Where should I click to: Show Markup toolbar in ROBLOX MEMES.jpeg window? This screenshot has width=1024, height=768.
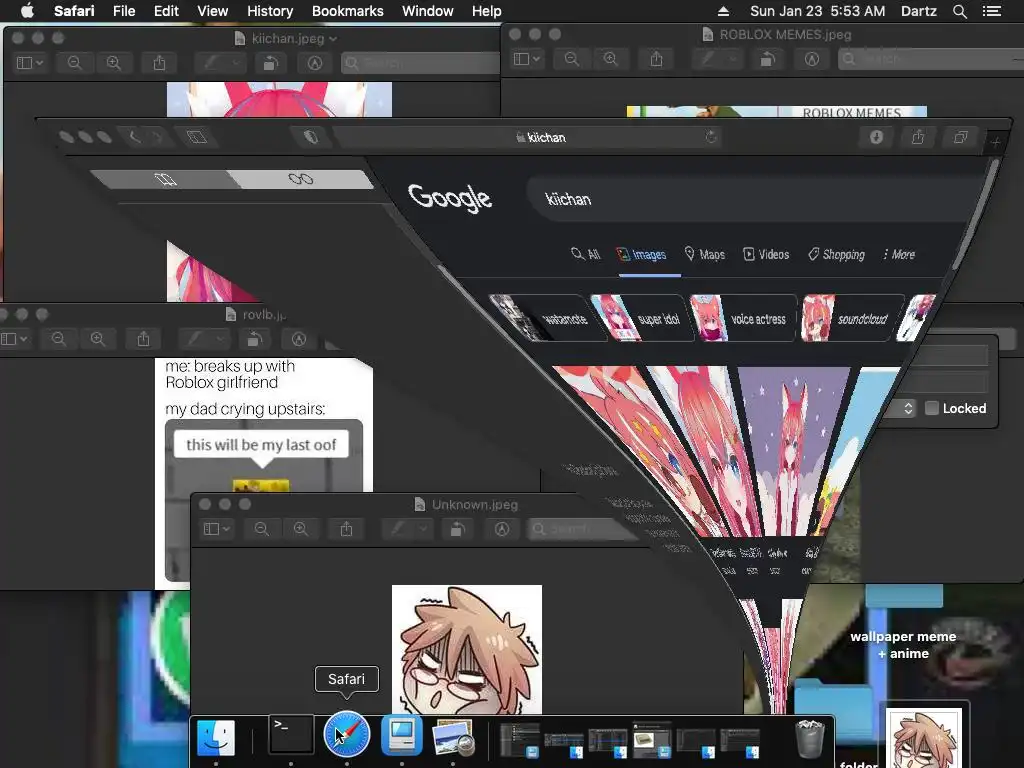click(x=812, y=59)
